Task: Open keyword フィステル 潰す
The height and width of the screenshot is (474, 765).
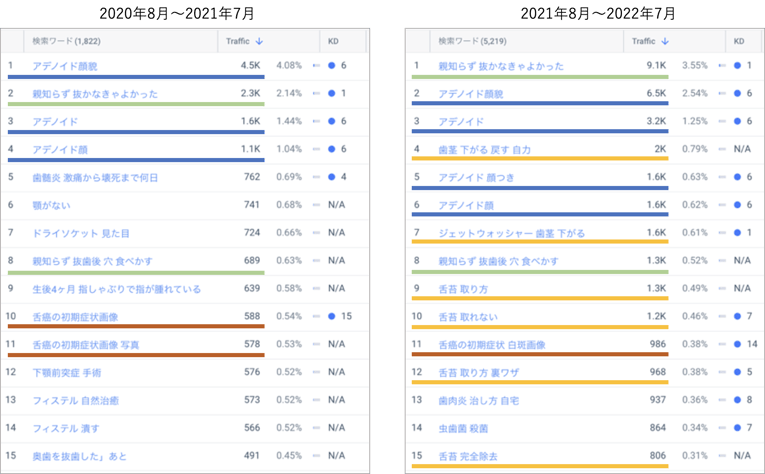Action: (66, 428)
